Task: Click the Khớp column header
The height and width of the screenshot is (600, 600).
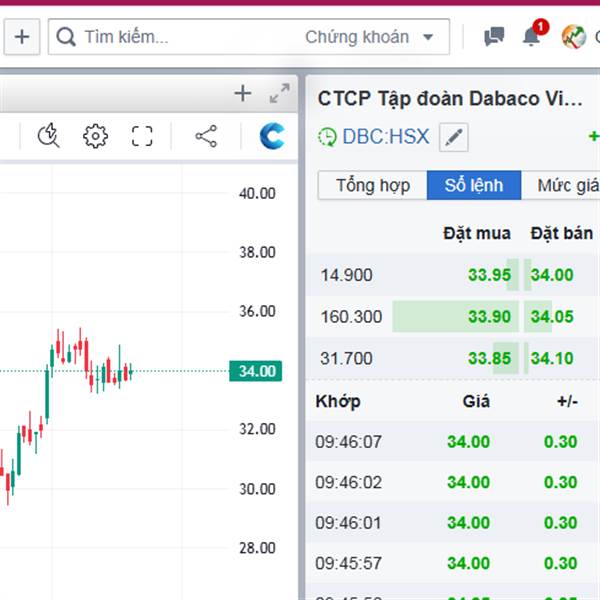Action: [x=338, y=401]
